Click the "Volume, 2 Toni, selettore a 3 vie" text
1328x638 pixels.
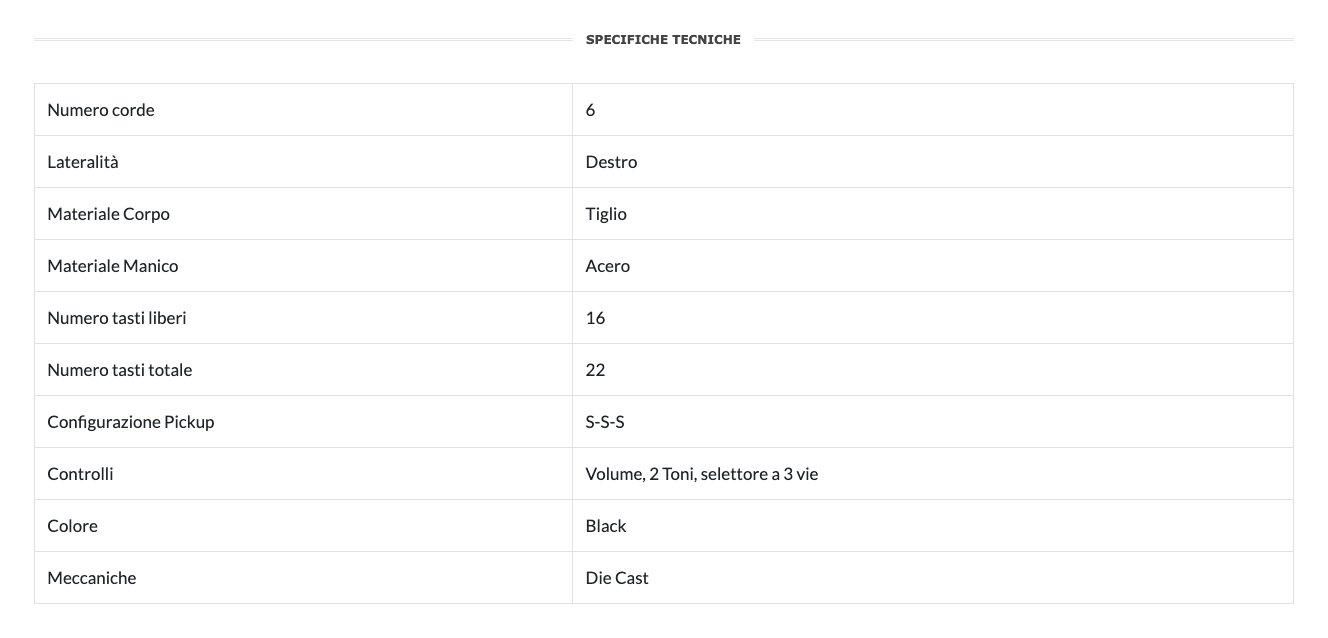[702, 474]
